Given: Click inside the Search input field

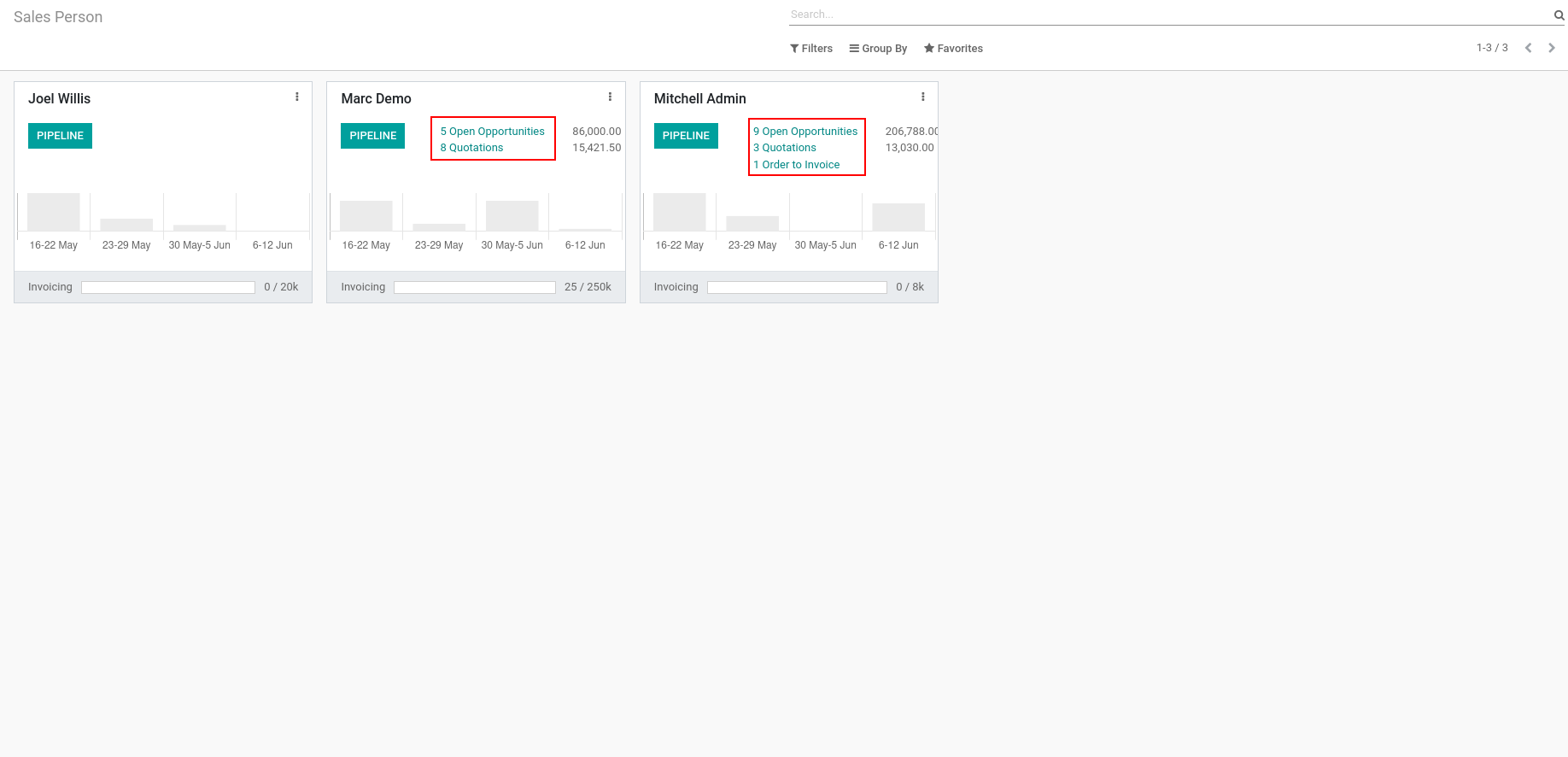Looking at the screenshot, I should [1170, 15].
